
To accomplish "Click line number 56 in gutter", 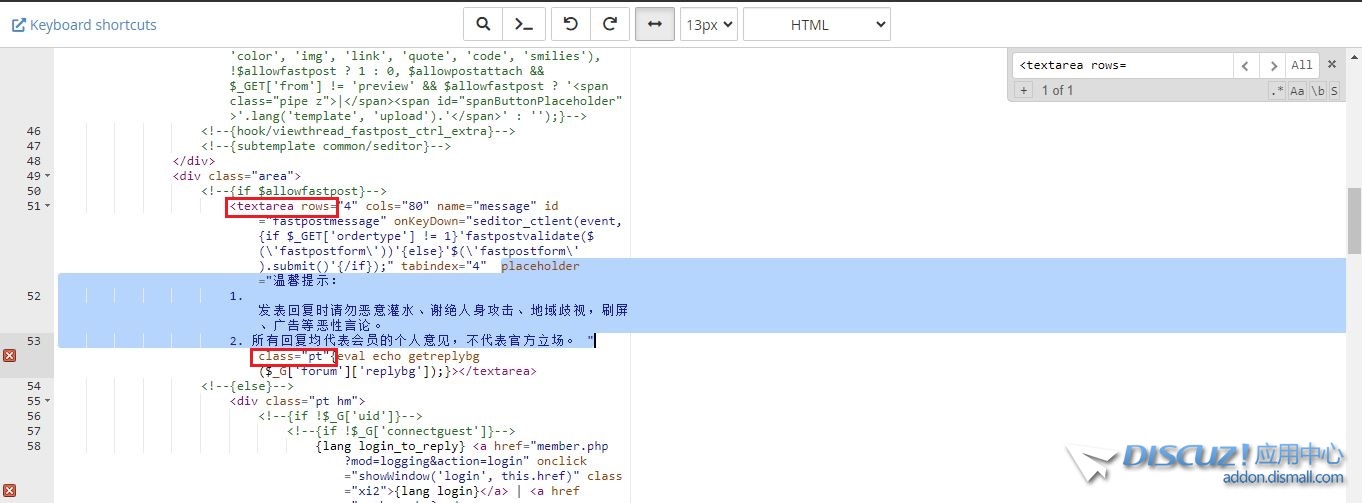I will [34, 416].
